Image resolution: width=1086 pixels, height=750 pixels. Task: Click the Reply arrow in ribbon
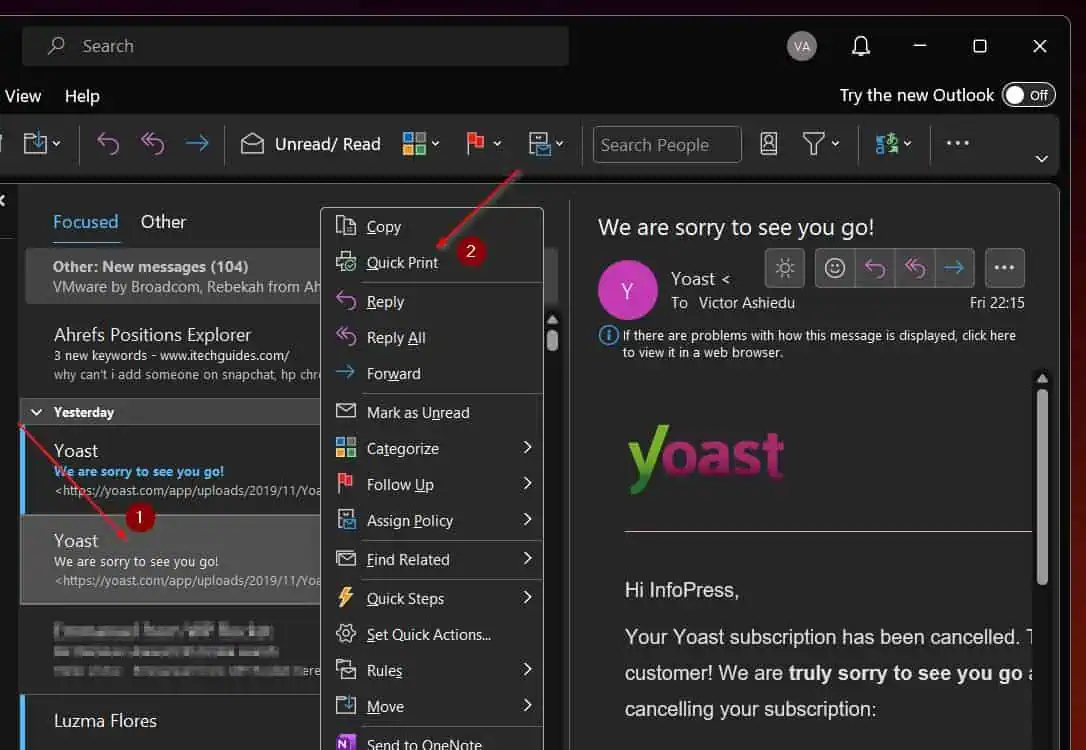point(108,143)
